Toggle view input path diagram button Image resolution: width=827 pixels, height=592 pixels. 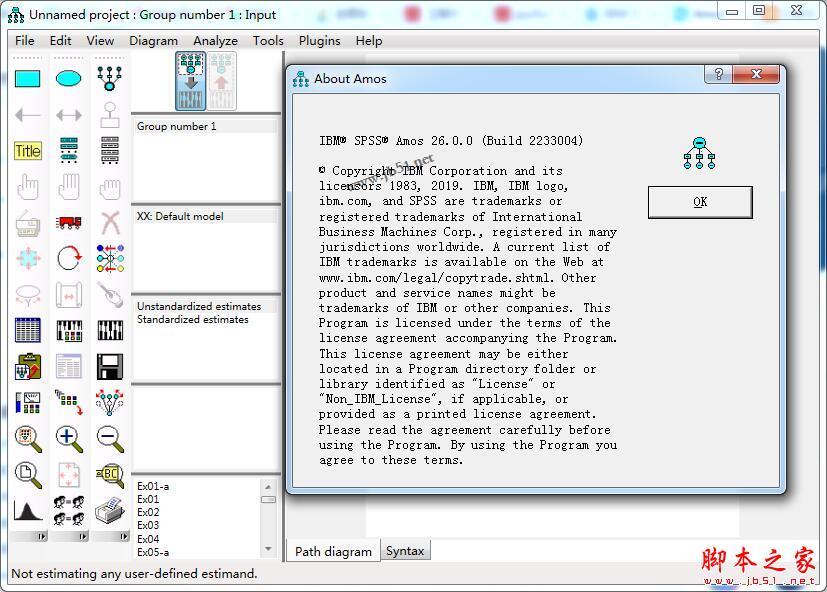pyautogui.click(x=190, y=81)
